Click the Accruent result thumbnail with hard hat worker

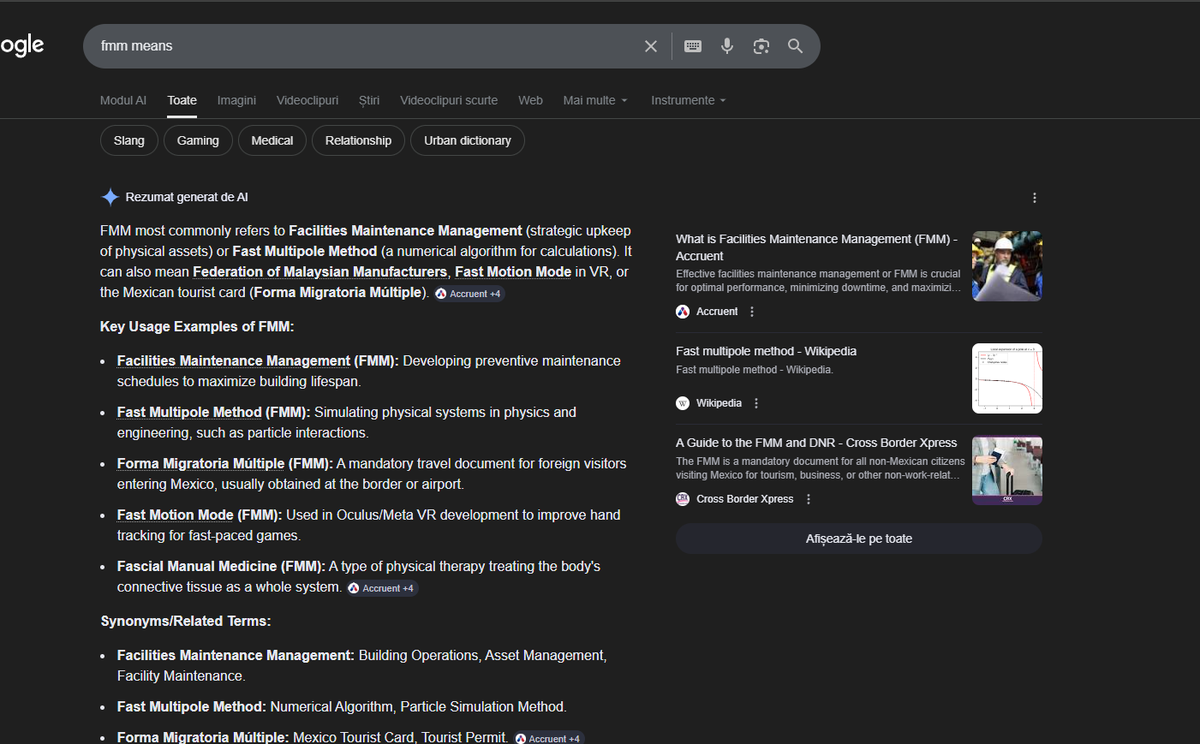click(x=1007, y=266)
